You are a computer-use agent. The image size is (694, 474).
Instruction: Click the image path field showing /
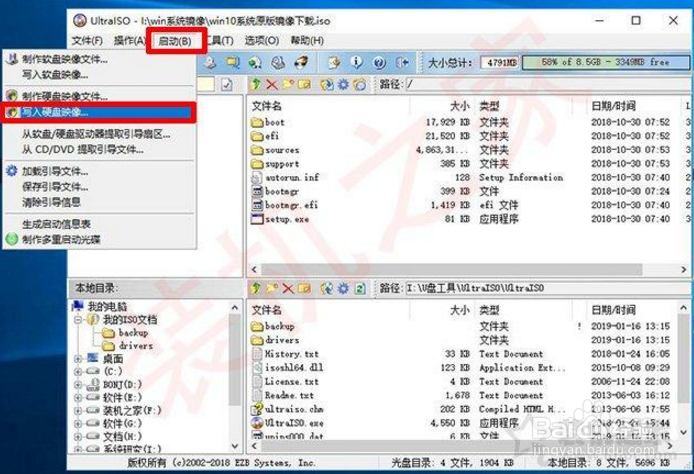pyautogui.click(x=548, y=84)
